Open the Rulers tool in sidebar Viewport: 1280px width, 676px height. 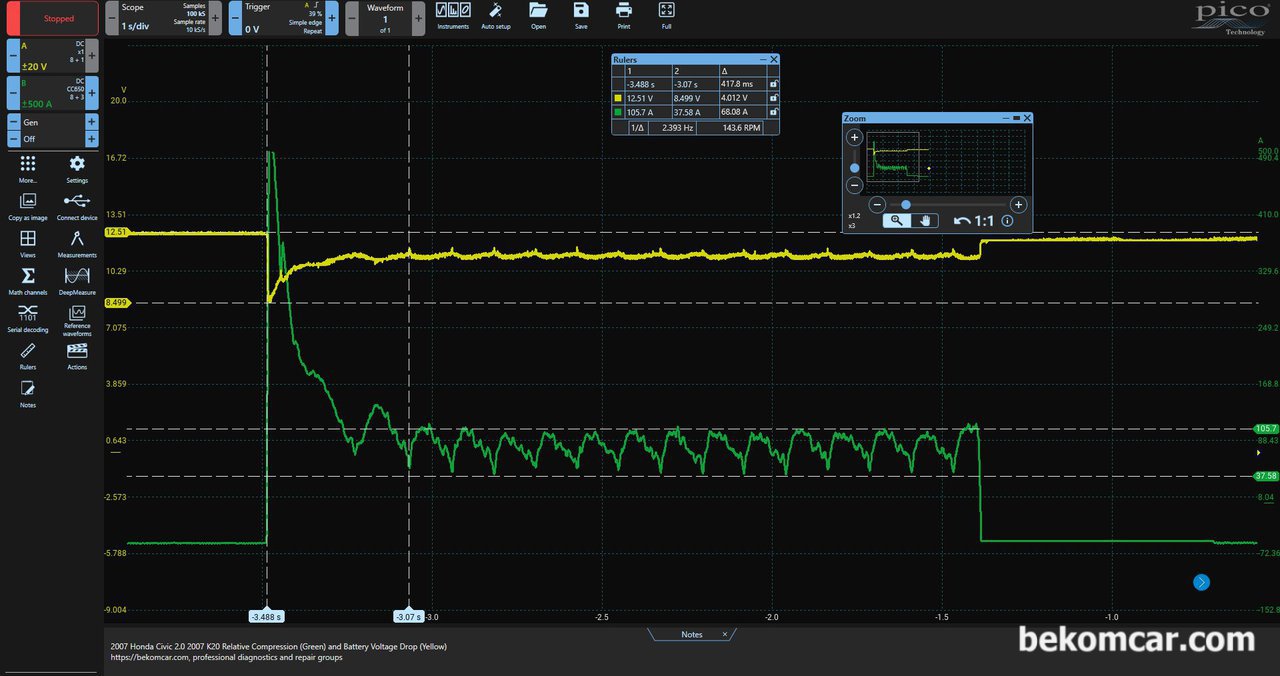pyautogui.click(x=28, y=356)
